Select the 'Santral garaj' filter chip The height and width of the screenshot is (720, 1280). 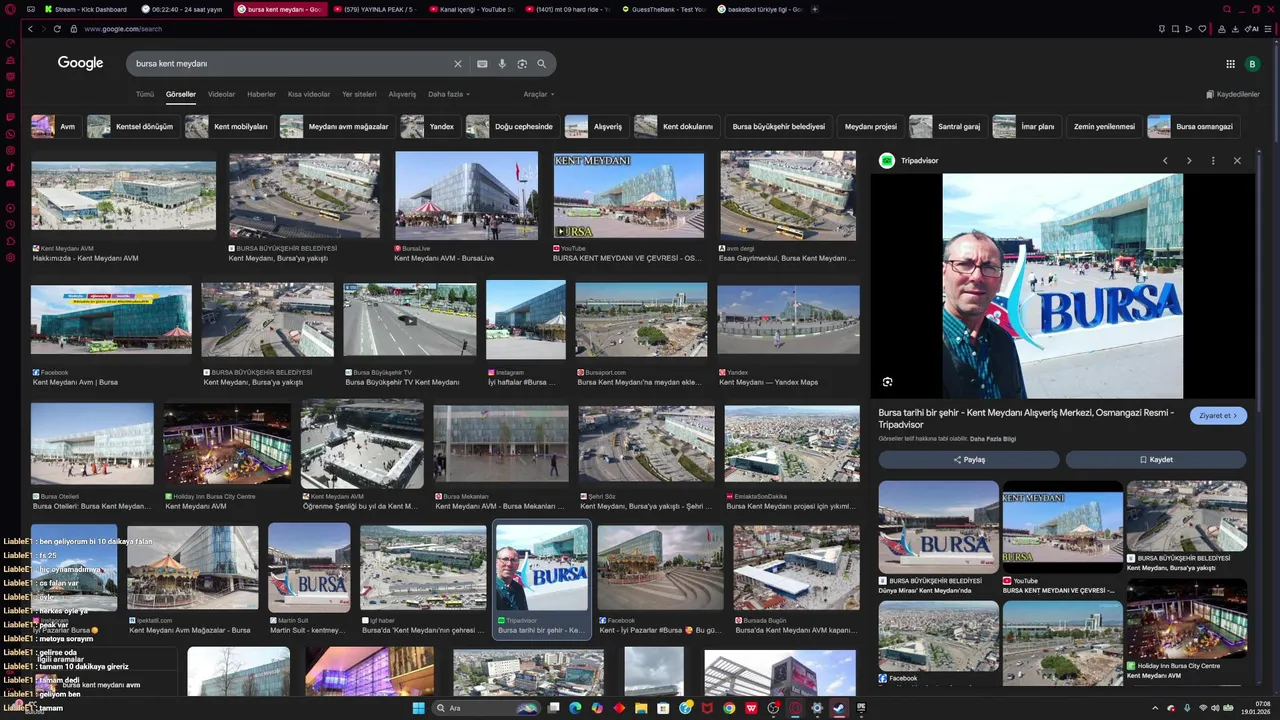pyautogui.click(x=948, y=127)
